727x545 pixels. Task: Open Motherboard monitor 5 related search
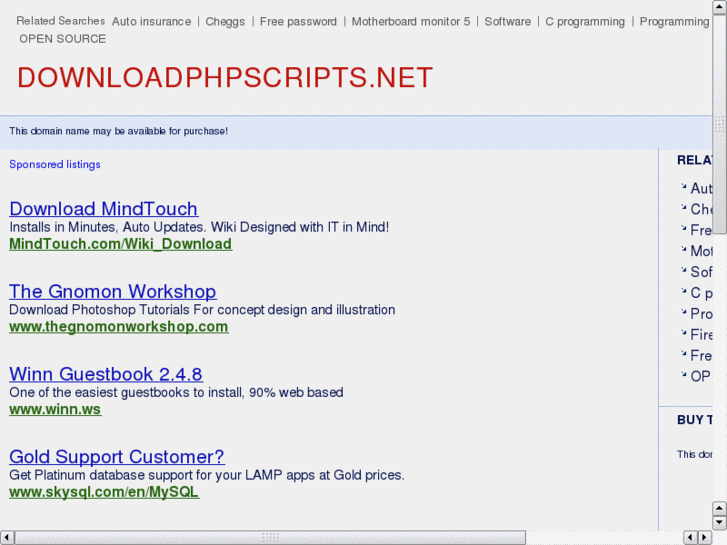[410, 22]
